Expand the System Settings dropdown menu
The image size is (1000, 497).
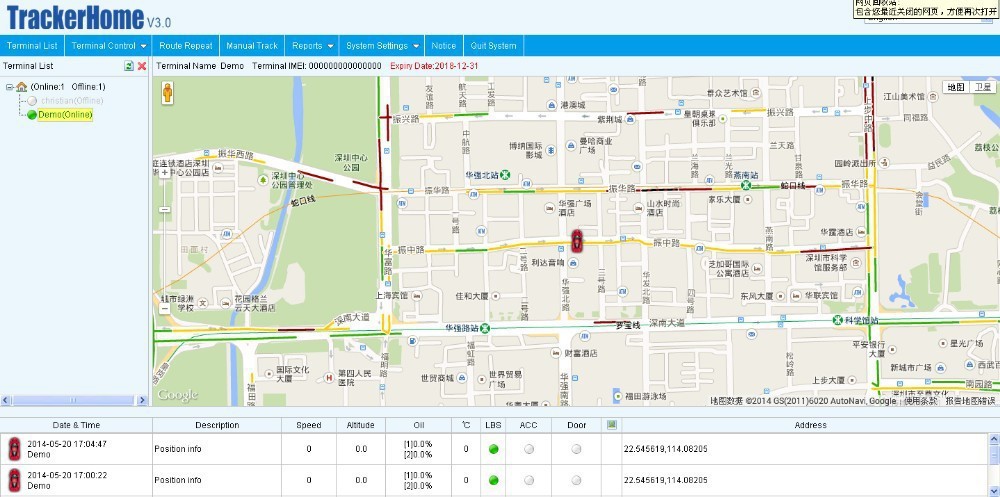[x=383, y=46]
